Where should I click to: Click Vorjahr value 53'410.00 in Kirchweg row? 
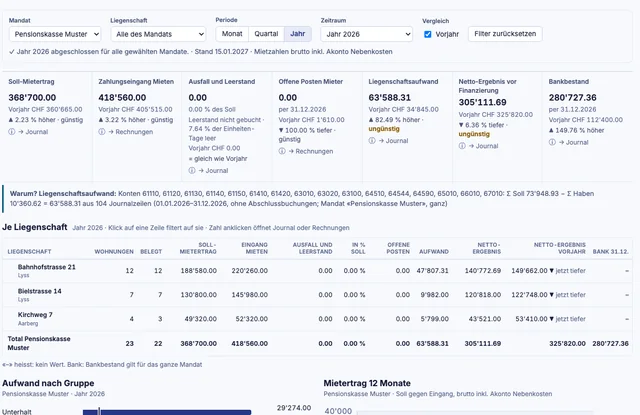pos(531,319)
